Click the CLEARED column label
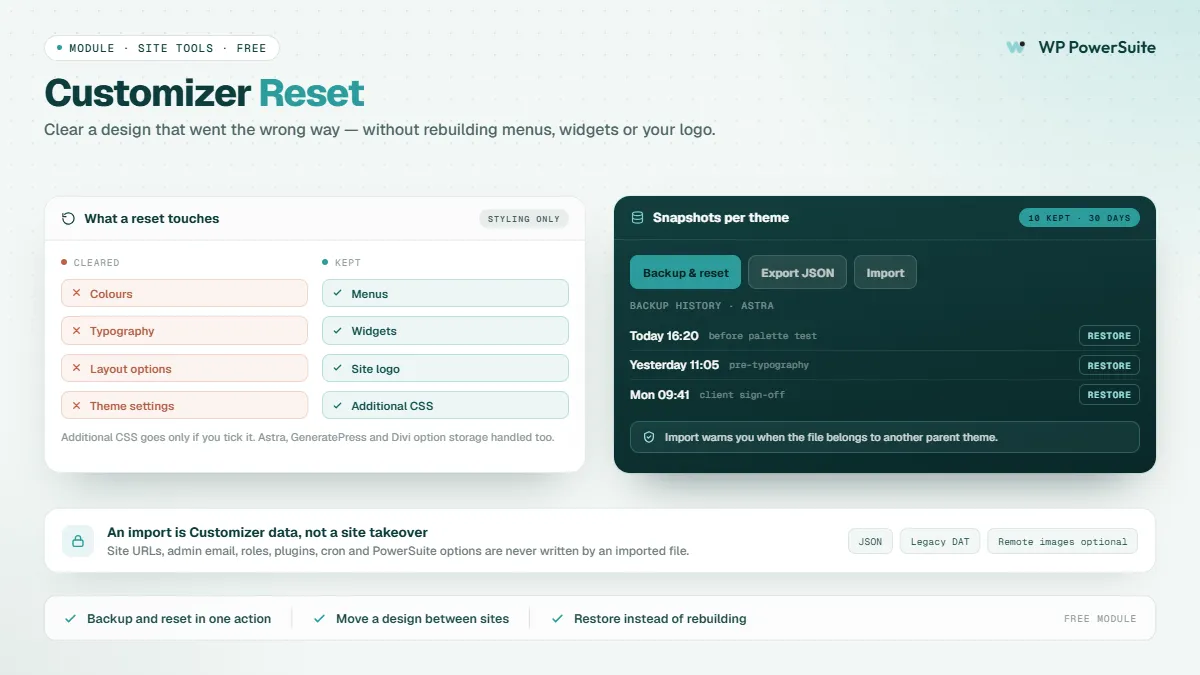This screenshot has height=675, width=1200. point(96,262)
